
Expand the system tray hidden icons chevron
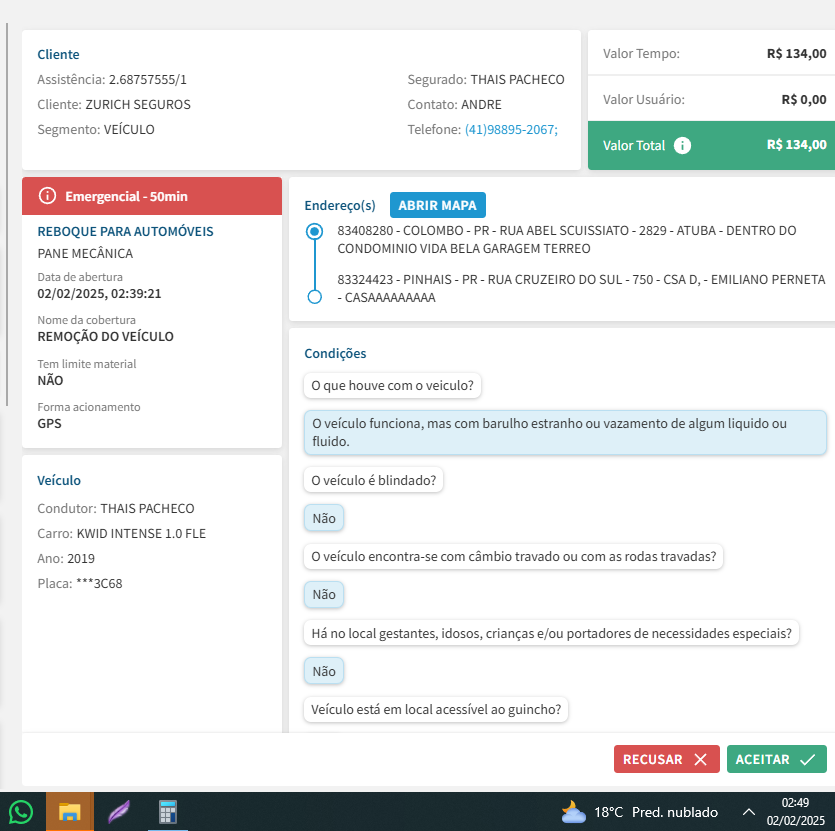click(x=748, y=811)
